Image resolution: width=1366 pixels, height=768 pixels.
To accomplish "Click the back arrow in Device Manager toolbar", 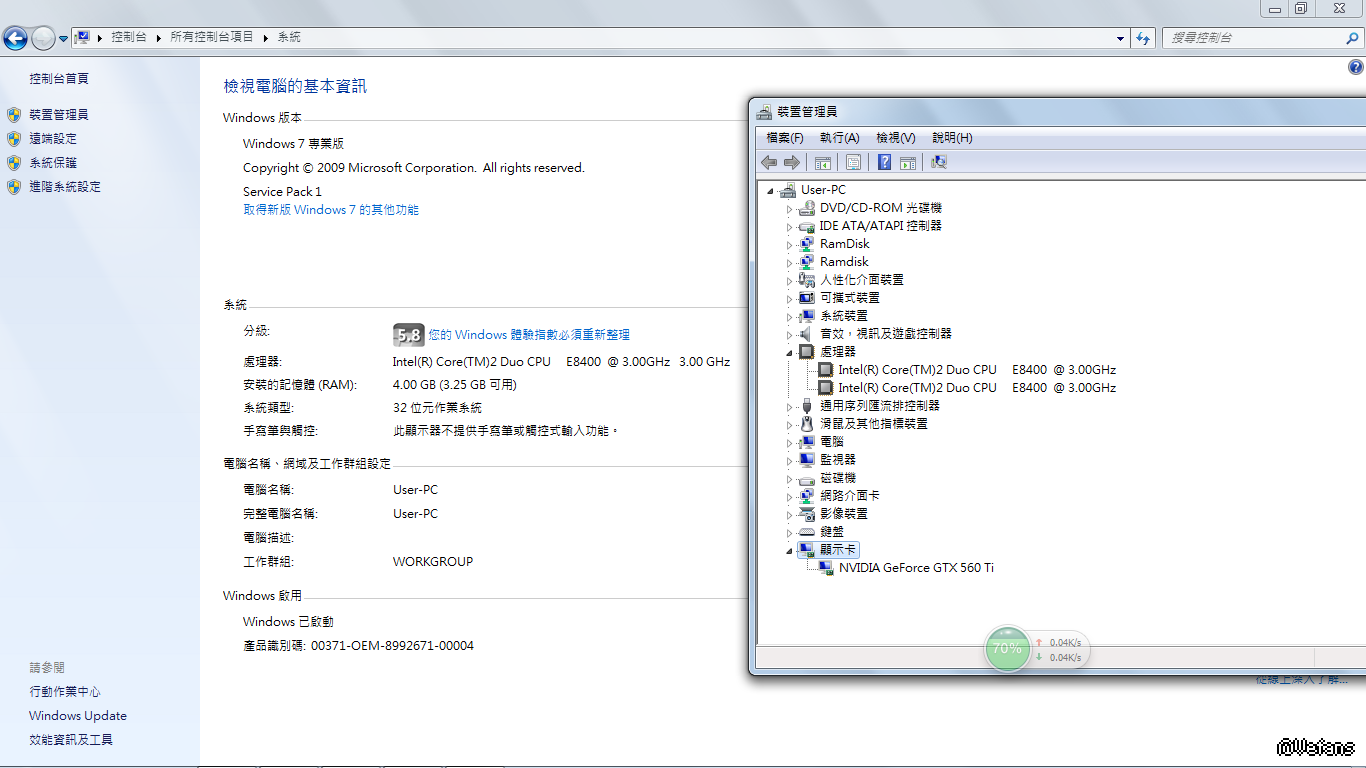I will [x=768, y=162].
